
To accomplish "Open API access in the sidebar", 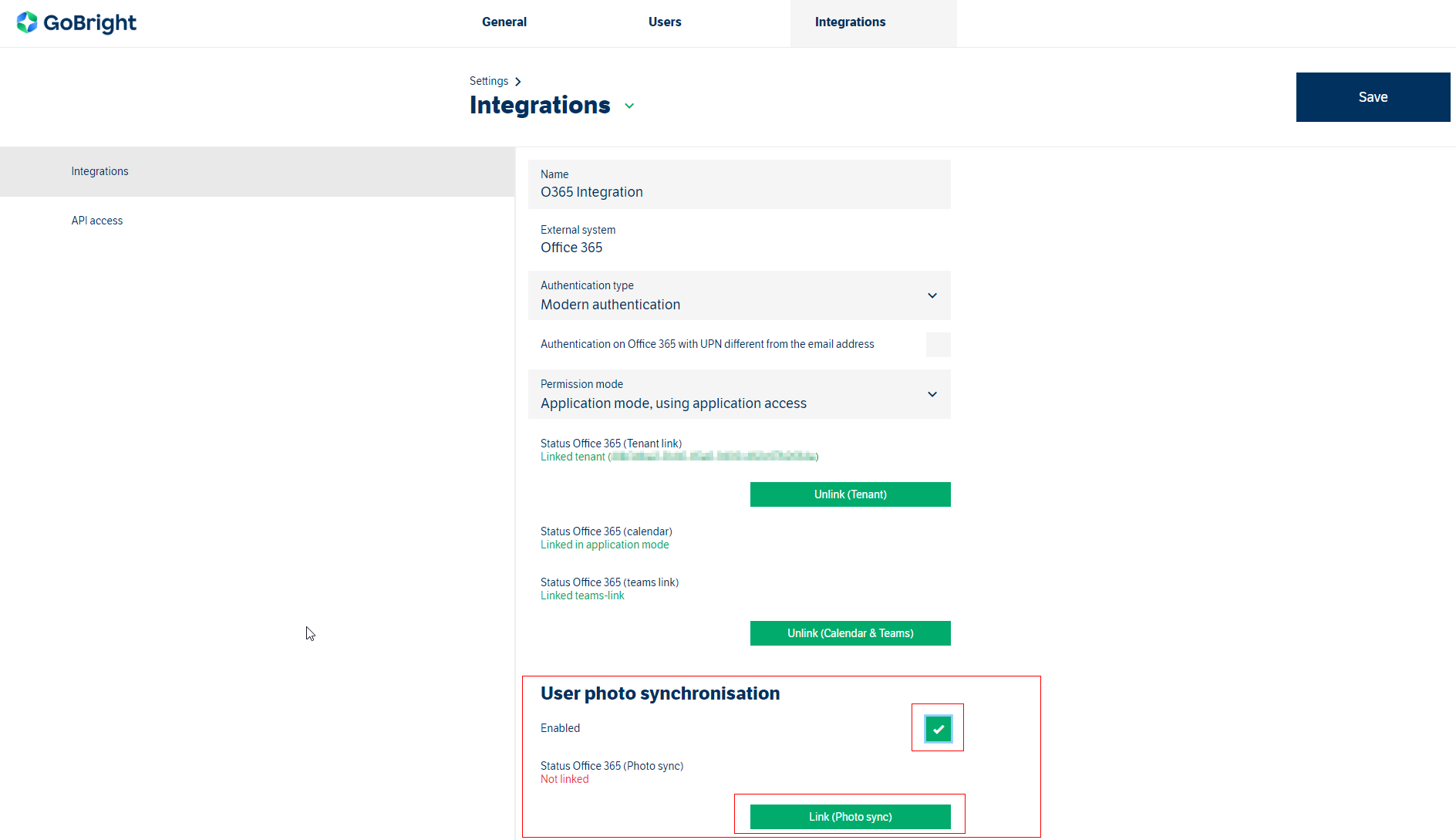I will 97,221.
